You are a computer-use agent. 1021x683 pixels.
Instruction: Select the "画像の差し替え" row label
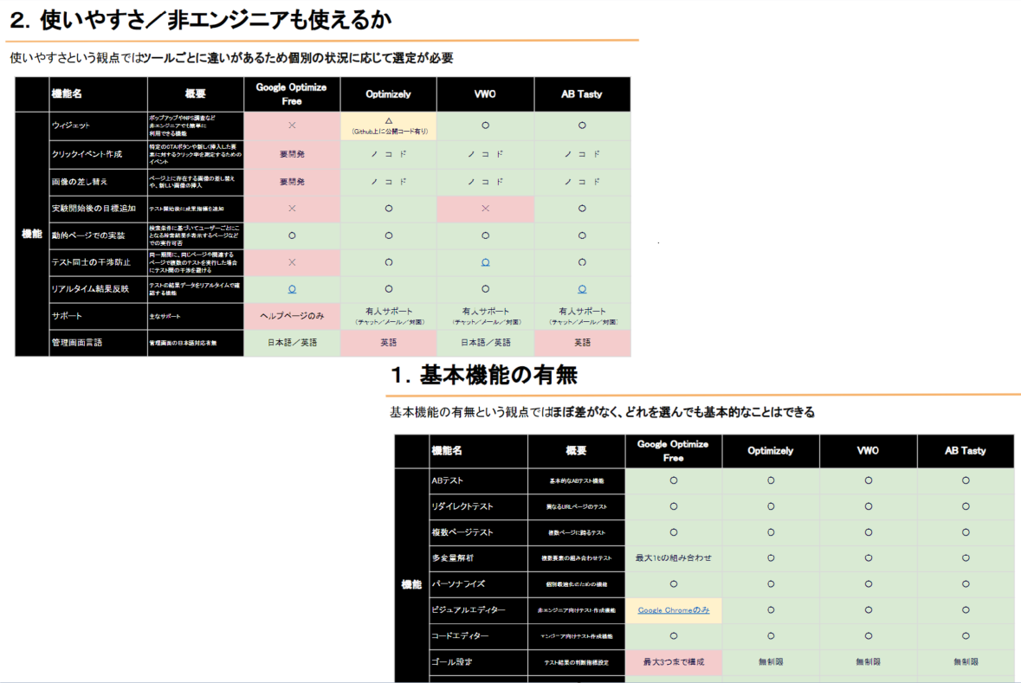click(79, 182)
